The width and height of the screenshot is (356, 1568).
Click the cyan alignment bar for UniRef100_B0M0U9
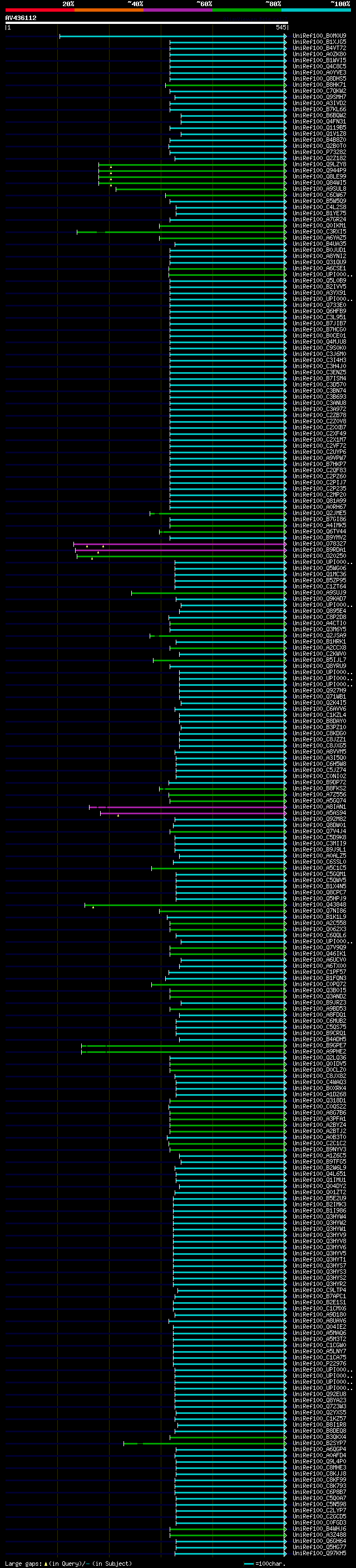[173, 36]
